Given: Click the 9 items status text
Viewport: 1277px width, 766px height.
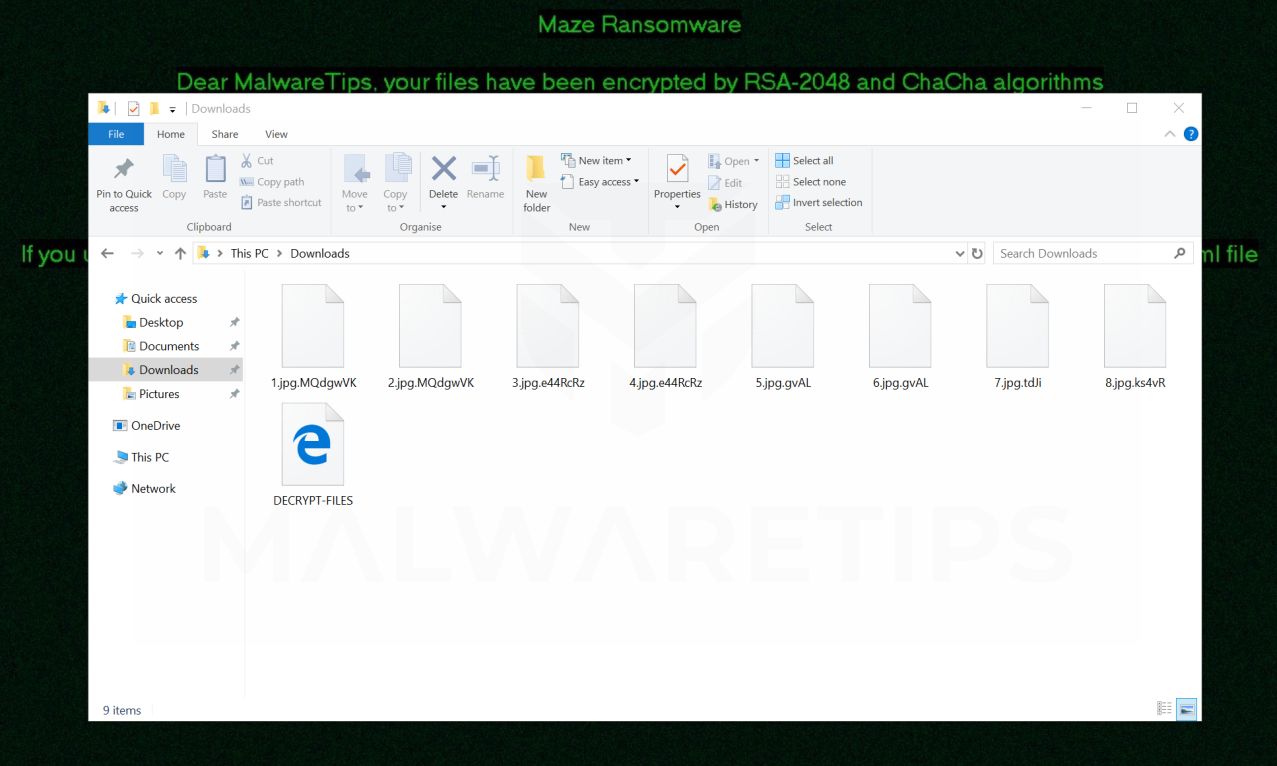Looking at the screenshot, I should [122, 711].
